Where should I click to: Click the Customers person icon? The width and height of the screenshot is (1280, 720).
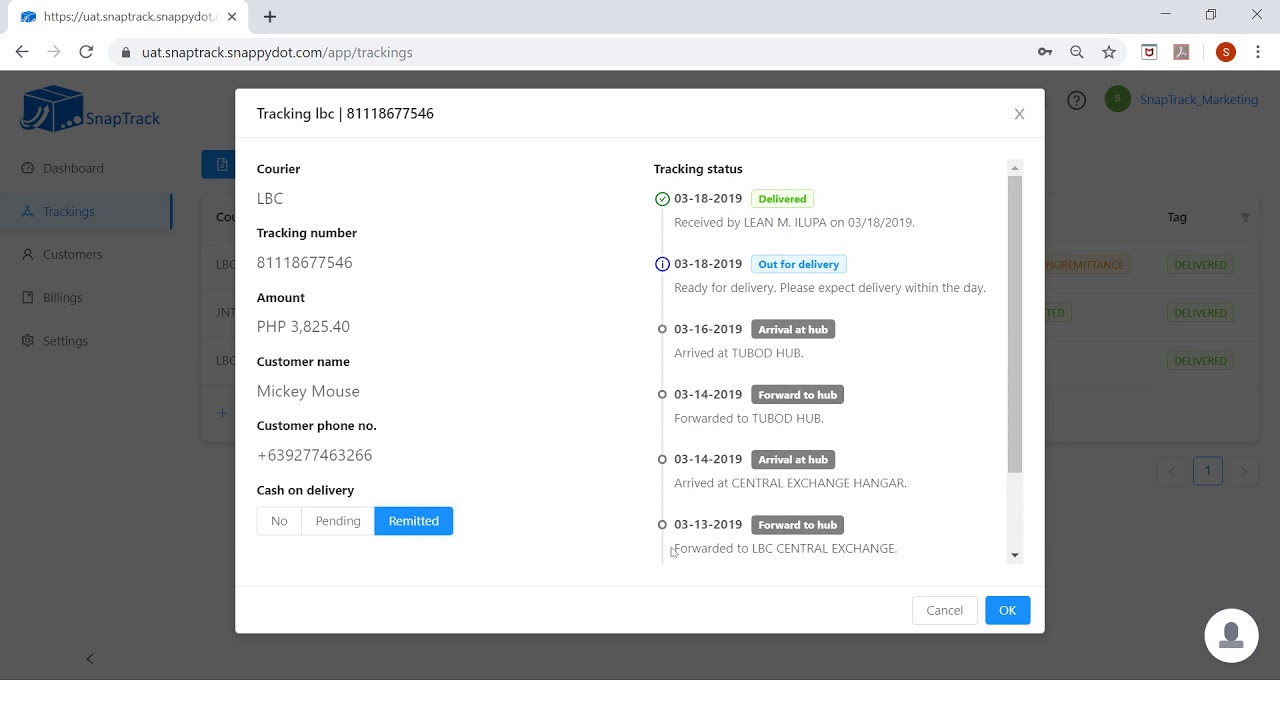pos(28,254)
